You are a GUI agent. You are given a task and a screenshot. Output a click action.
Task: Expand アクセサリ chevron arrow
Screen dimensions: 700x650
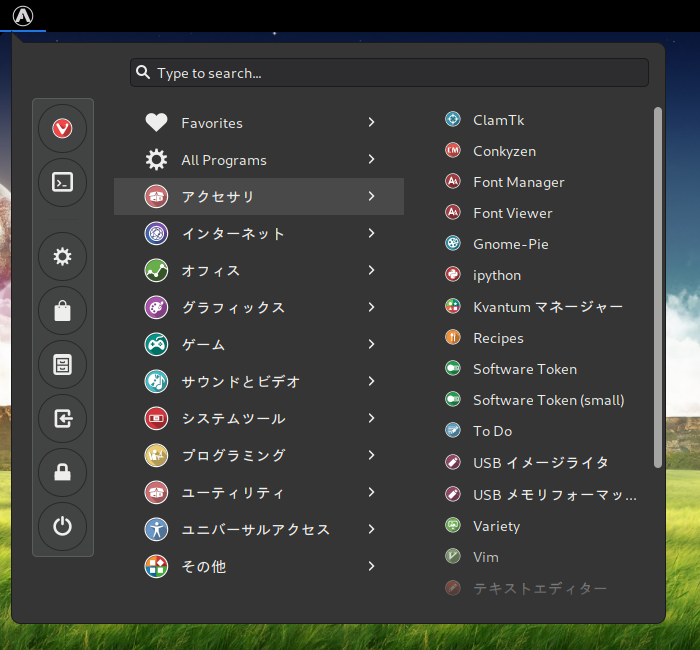371,196
